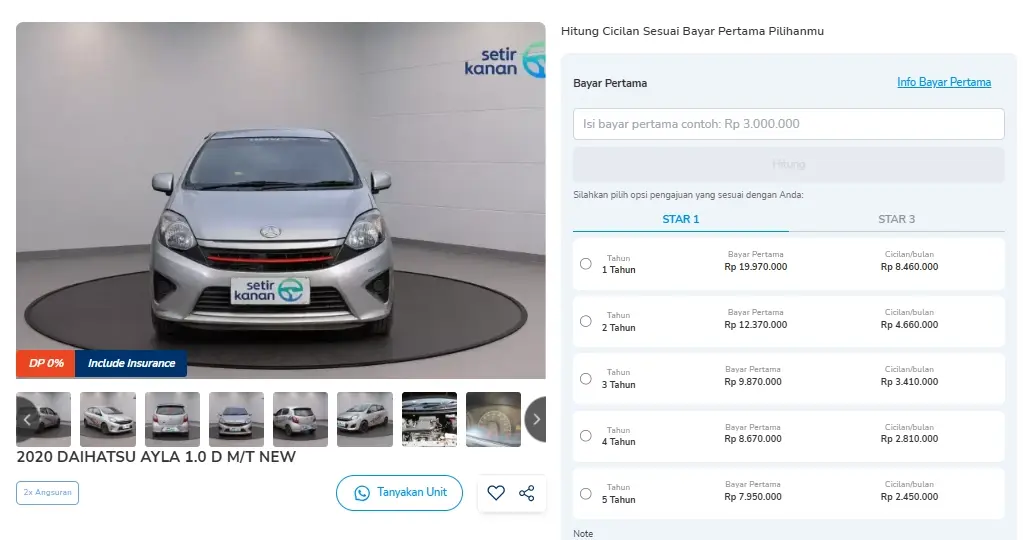Select fifth thumbnail showing rear-side view
Screen dimensions: 1023x540
tap(300, 419)
